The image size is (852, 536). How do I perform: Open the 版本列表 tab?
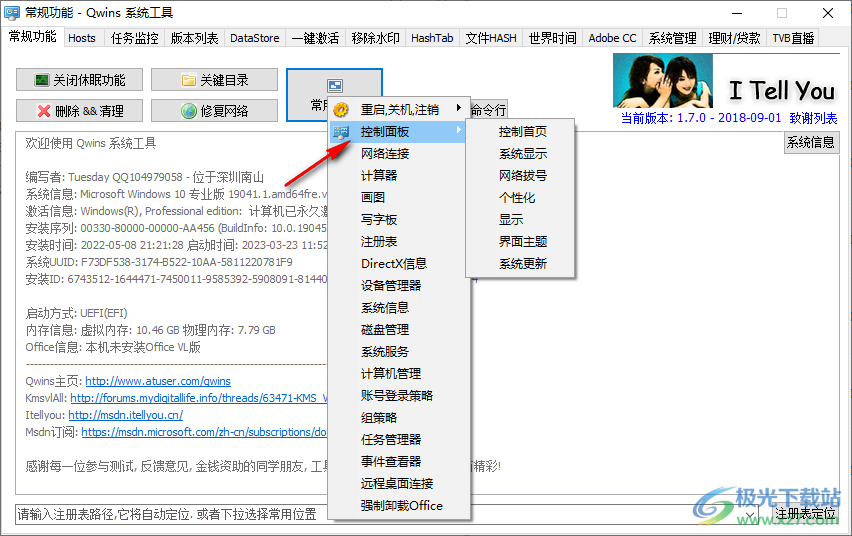click(x=194, y=38)
